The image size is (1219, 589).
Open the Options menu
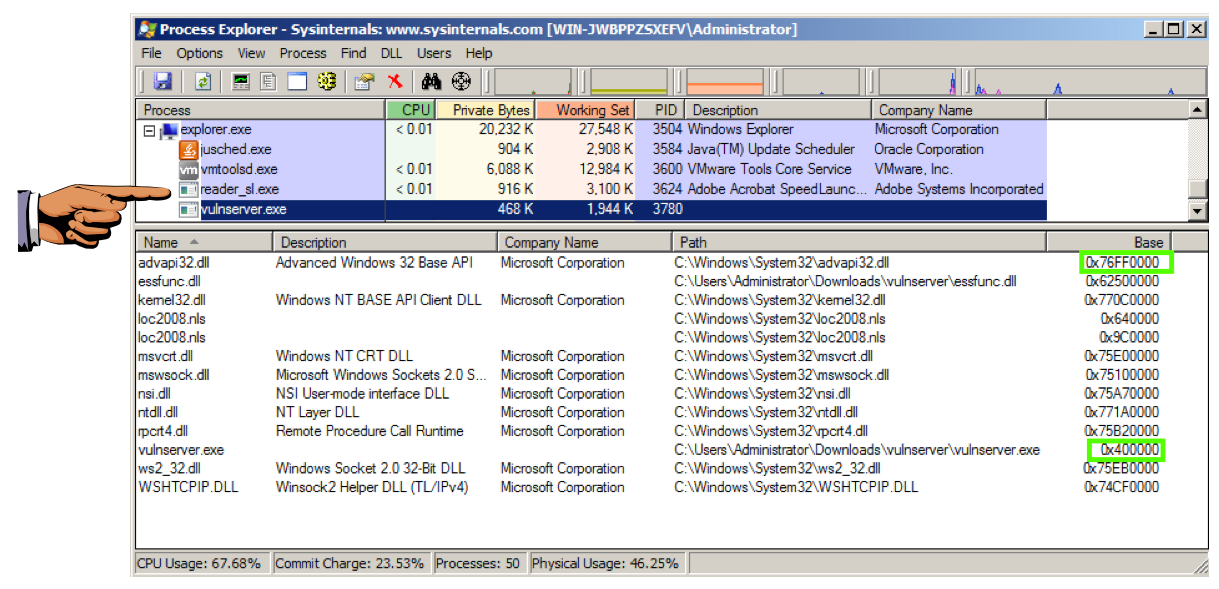point(200,53)
